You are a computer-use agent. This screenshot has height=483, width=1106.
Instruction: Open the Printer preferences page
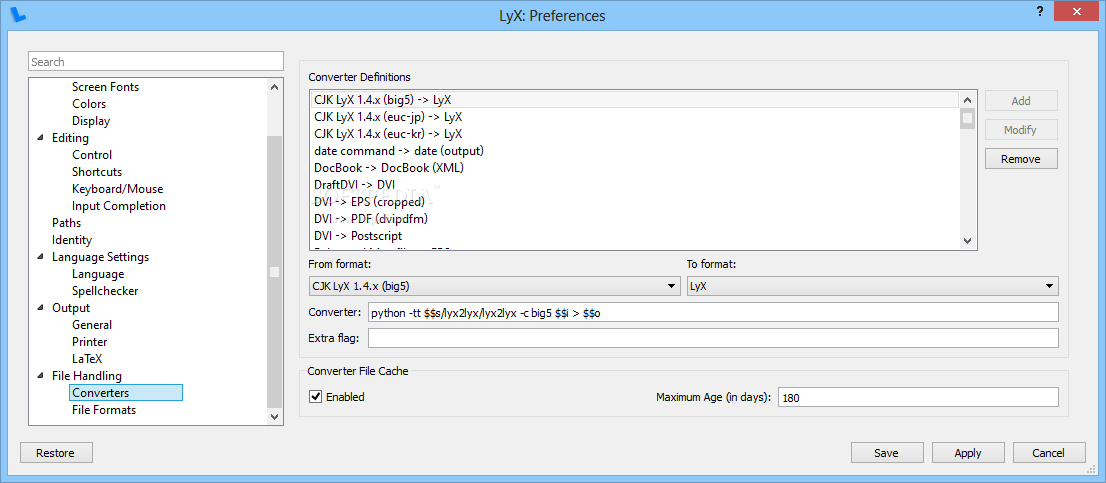pyautogui.click(x=90, y=341)
